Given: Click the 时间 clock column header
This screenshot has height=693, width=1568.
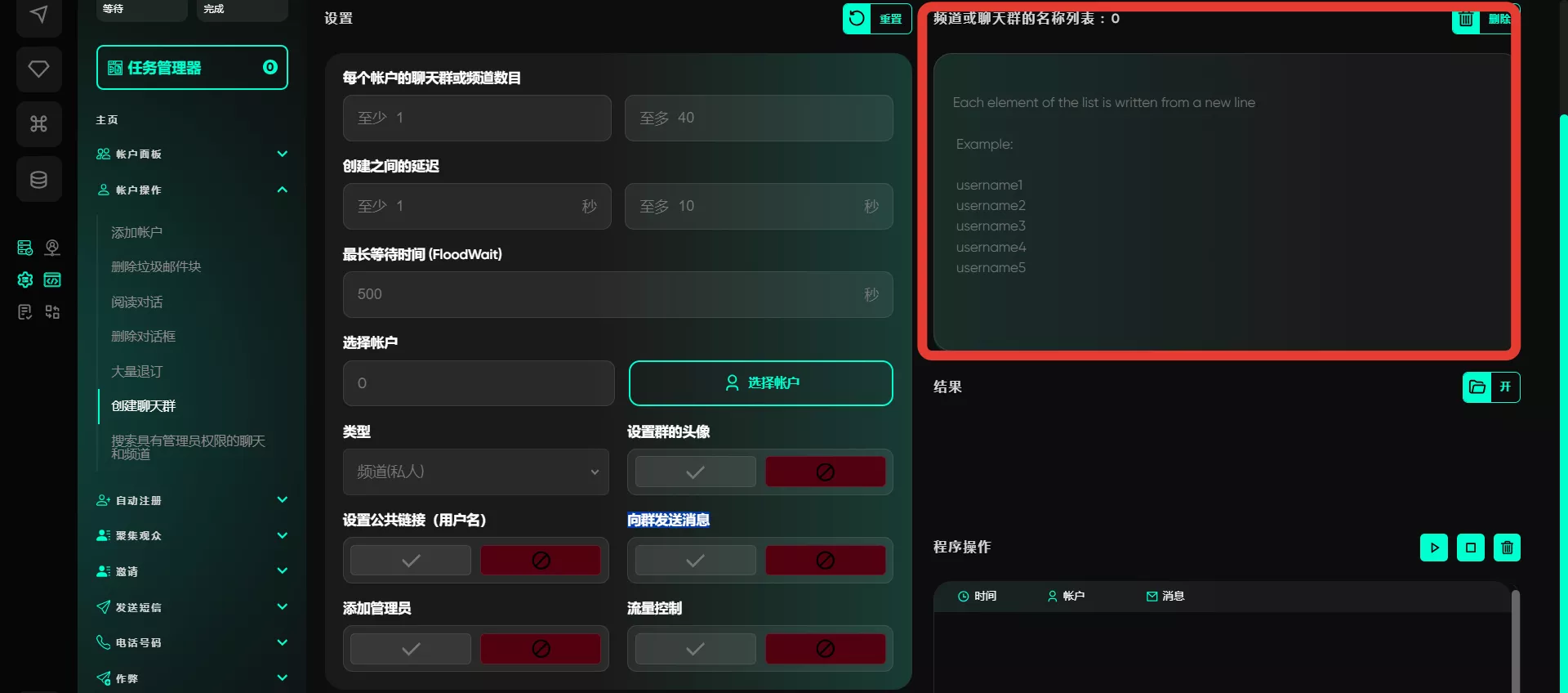Looking at the screenshot, I should pos(978,597).
